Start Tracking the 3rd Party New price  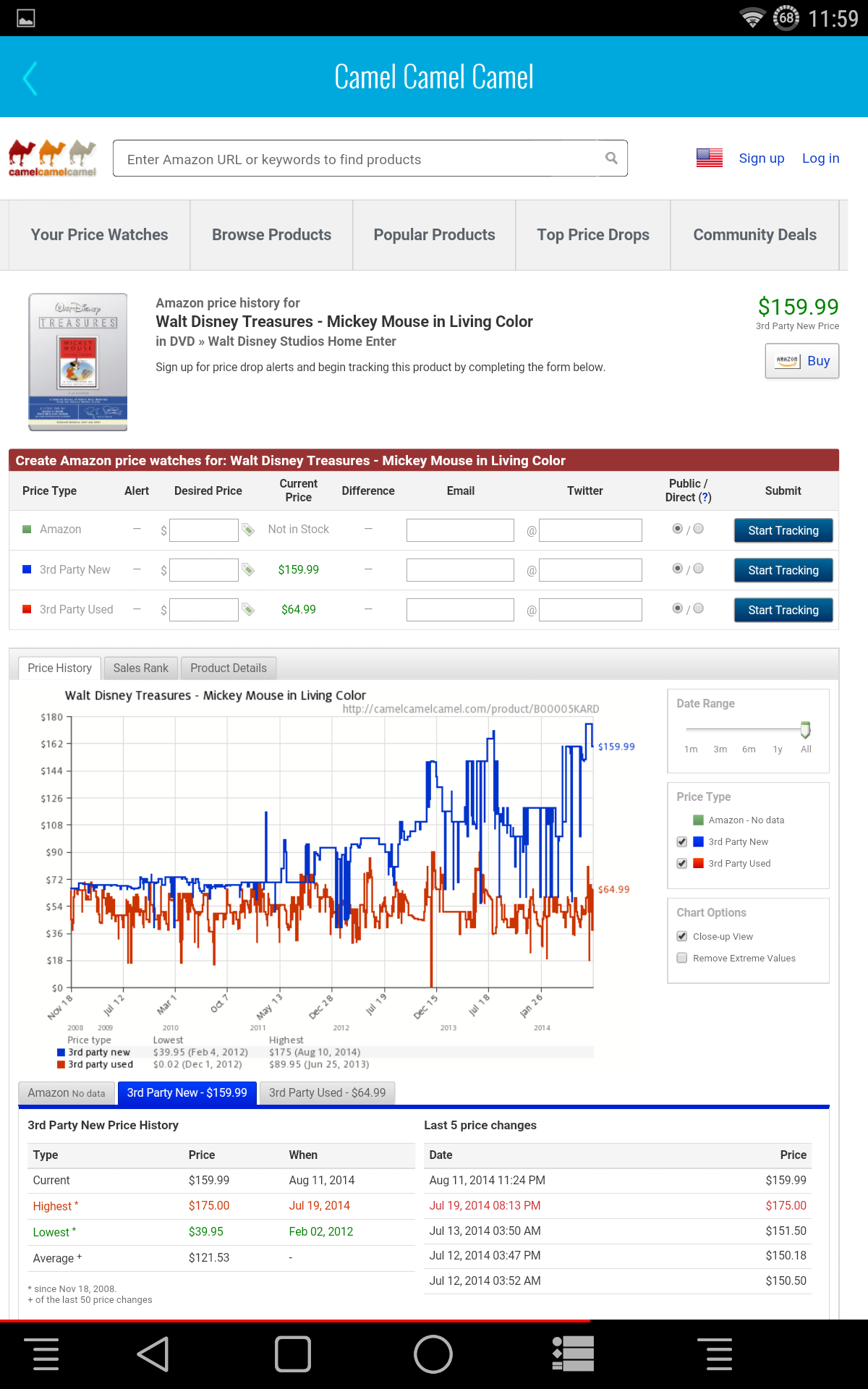pos(783,570)
